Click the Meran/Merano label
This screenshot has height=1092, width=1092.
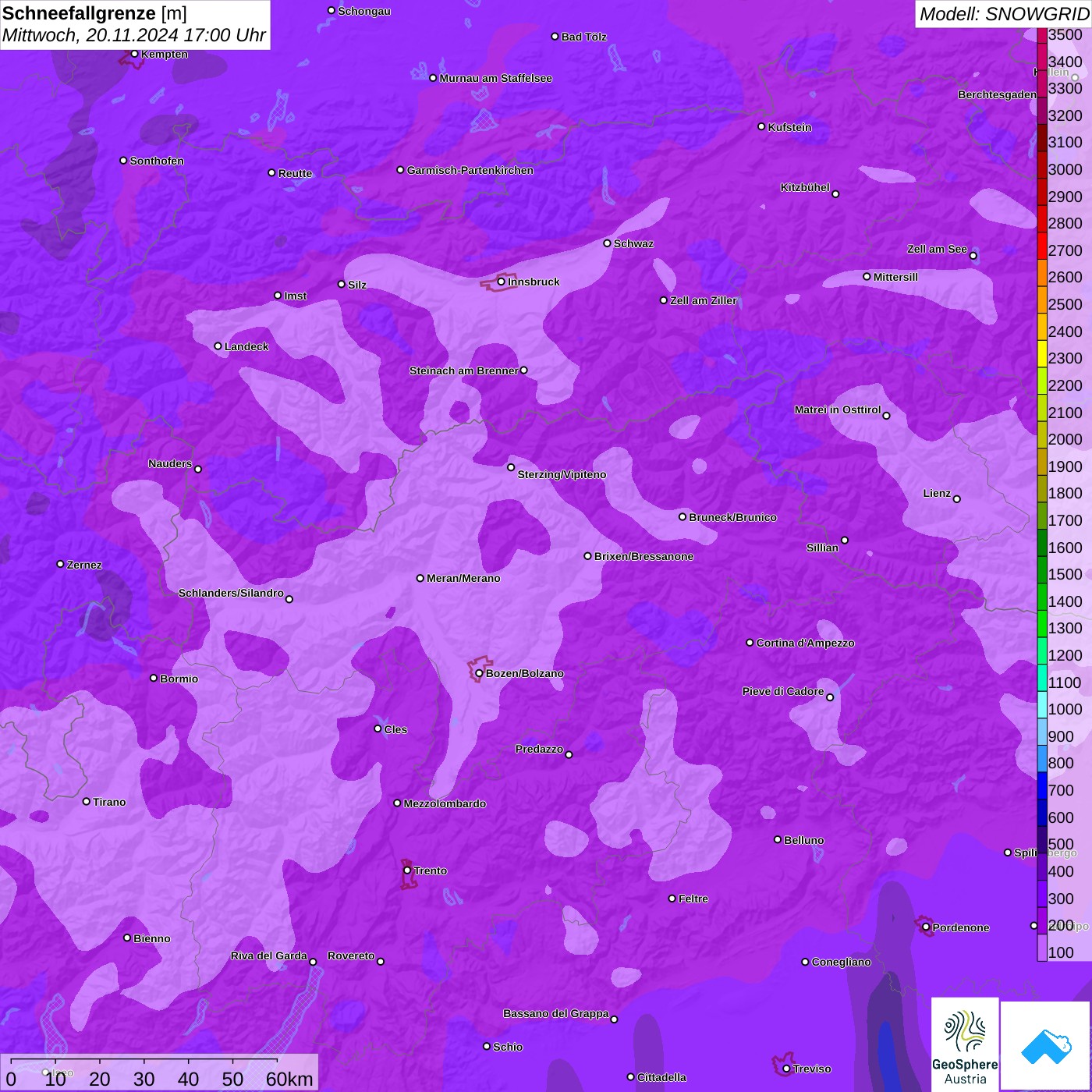pyautogui.click(x=463, y=578)
